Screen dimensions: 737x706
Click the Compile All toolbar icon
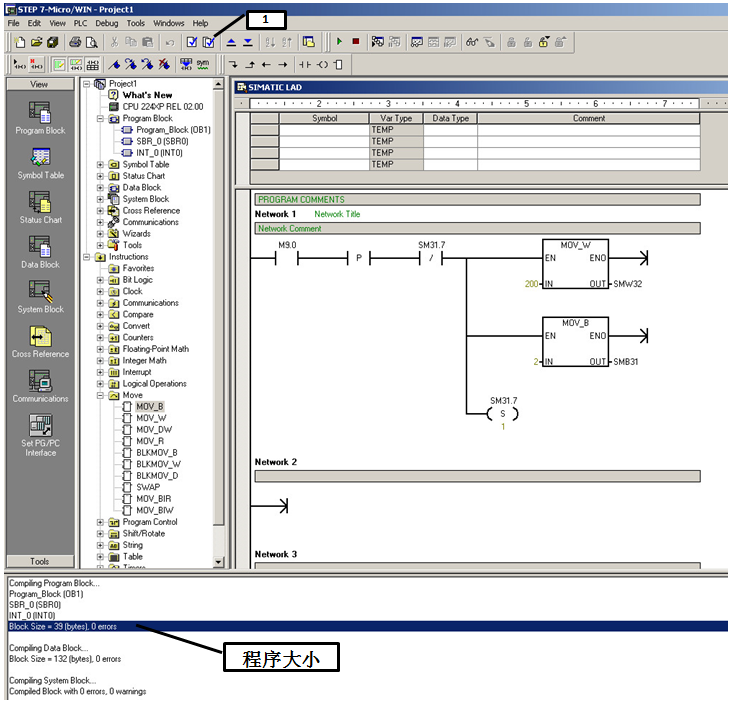(x=209, y=42)
